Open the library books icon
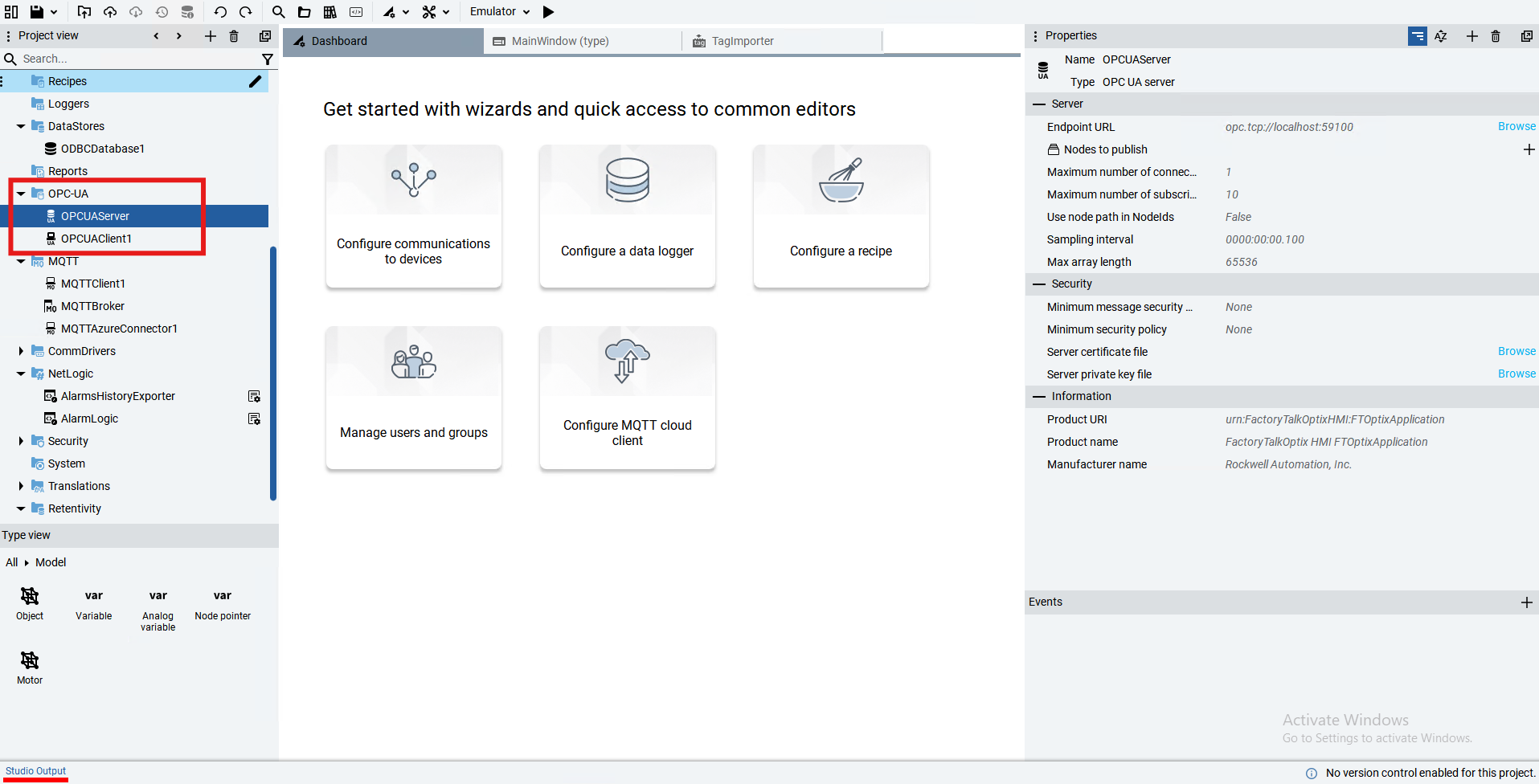Viewport: 1539px width, 784px height. (x=329, y=12)
